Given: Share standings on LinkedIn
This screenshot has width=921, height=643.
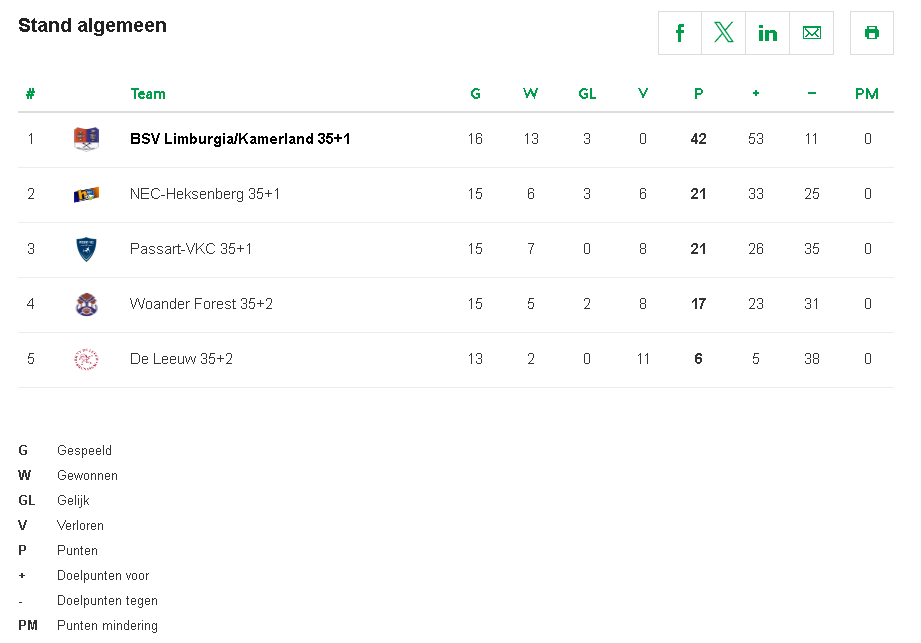Looking at the screenshot, I should point(768,33).
